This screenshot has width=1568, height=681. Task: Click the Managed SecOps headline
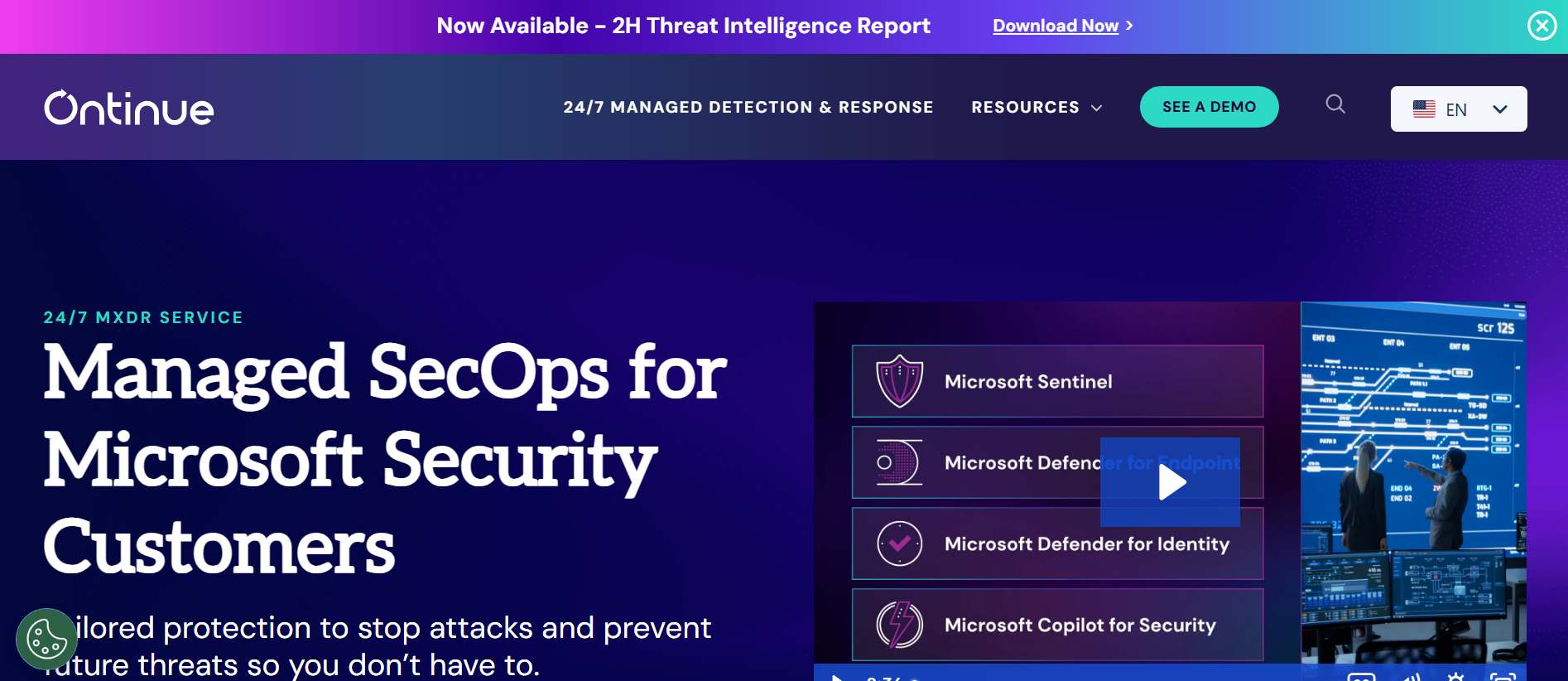[x=385, y=458]
